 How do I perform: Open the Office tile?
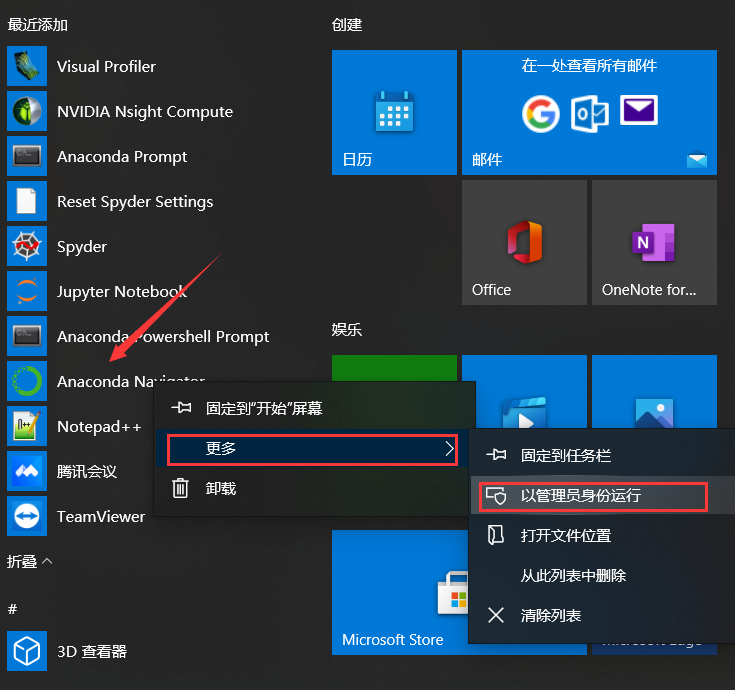coord(524,243)
